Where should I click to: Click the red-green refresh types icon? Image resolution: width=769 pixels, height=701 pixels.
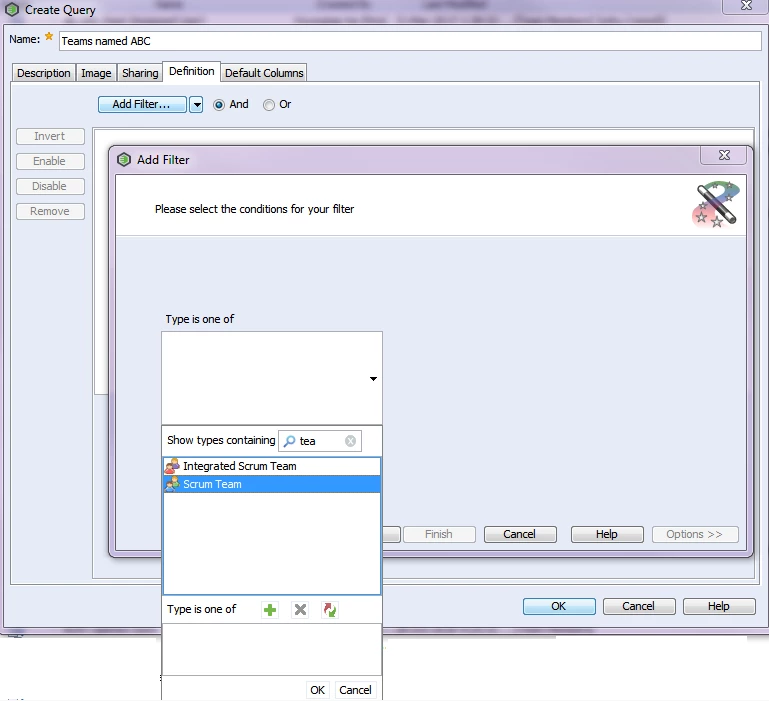(x=330, y=610)
